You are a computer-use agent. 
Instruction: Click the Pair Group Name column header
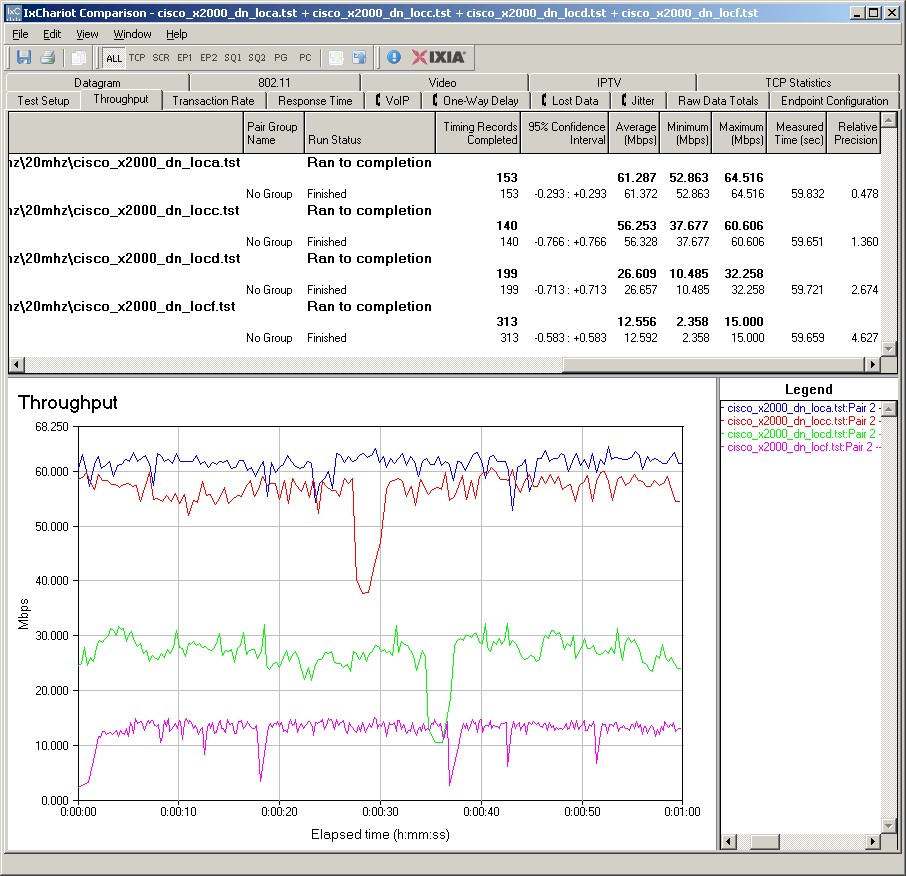[x=273, y=133]
